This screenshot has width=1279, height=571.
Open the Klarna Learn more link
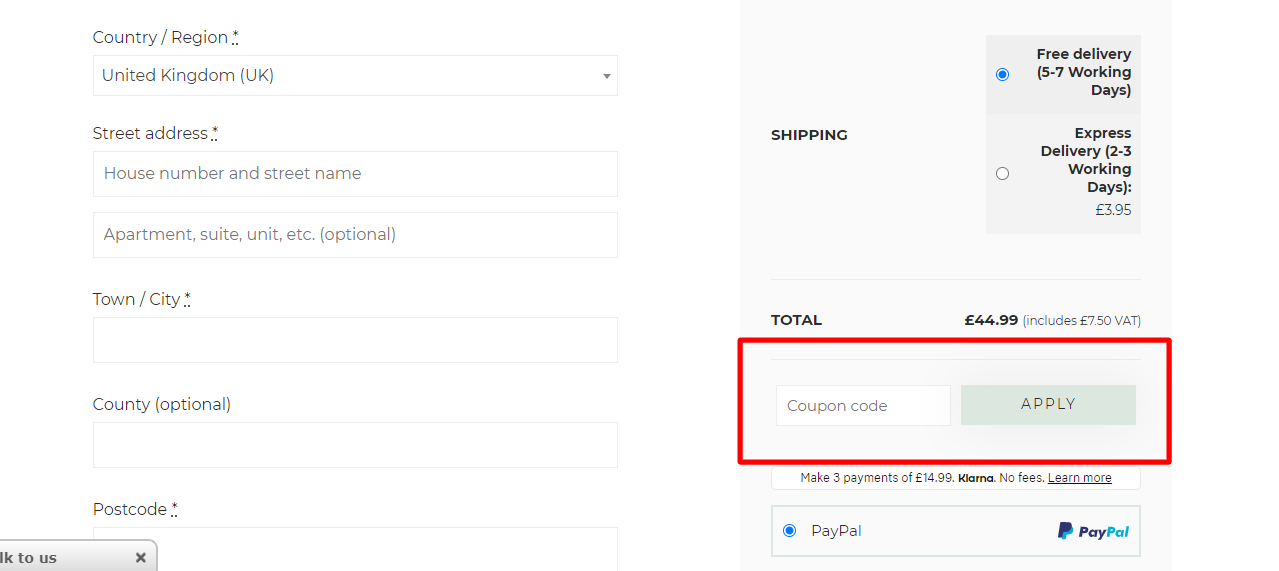click(1079, 478)
